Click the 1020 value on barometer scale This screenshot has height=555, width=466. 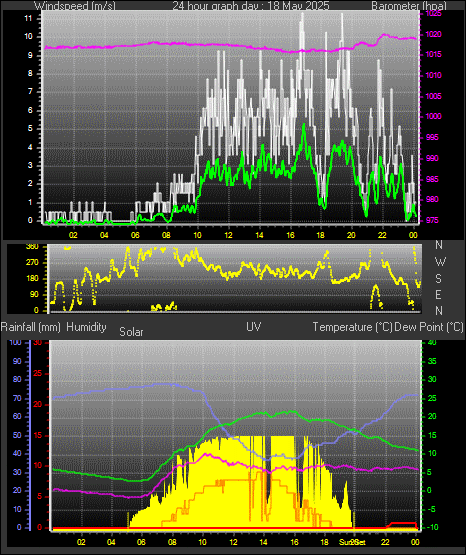pos(433,34)
